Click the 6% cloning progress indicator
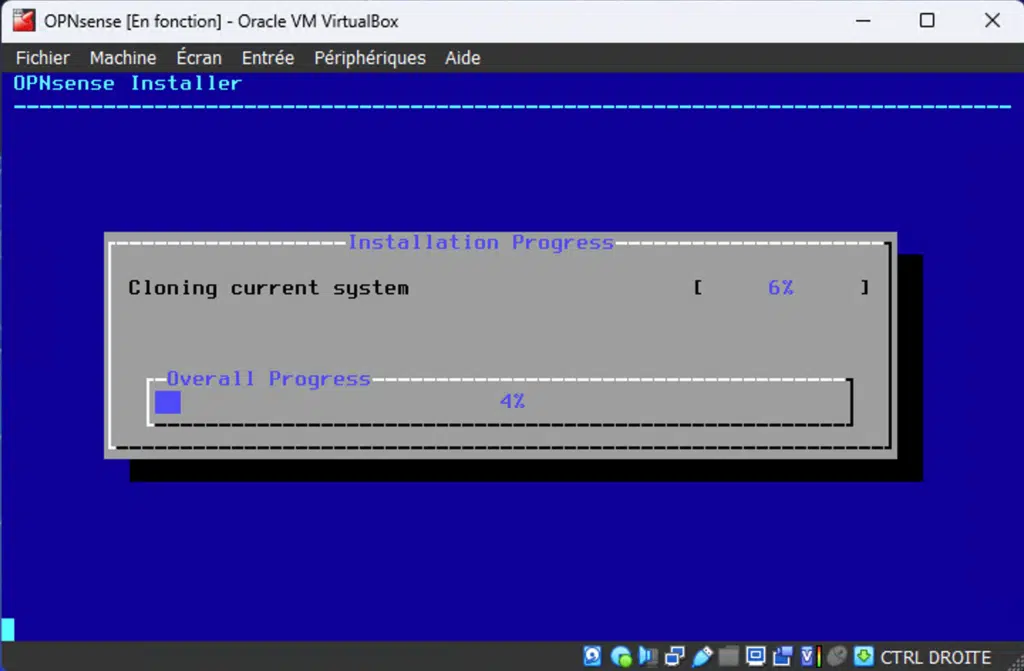Image resolution: width=1024 pixels, height=671 pixels. pos(781,287)
